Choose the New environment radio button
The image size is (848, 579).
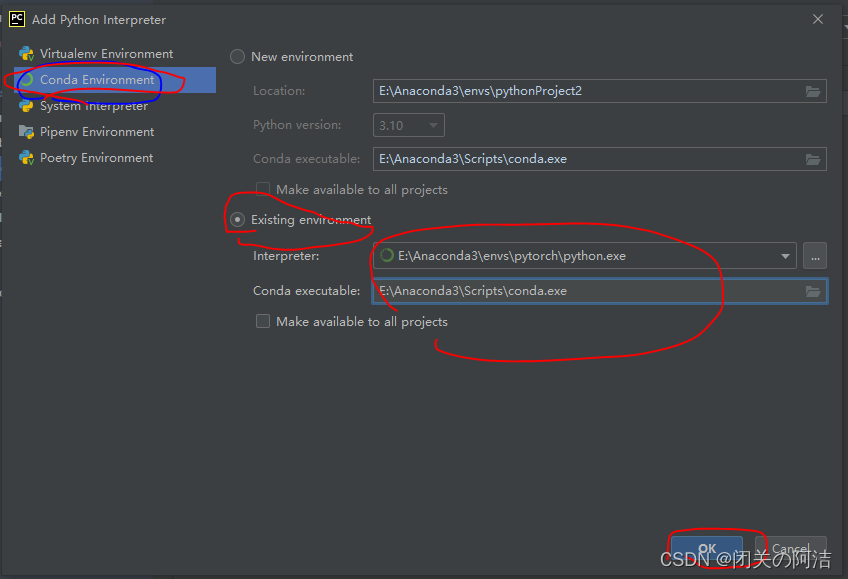pyautogui.click(x=237, y=57)
